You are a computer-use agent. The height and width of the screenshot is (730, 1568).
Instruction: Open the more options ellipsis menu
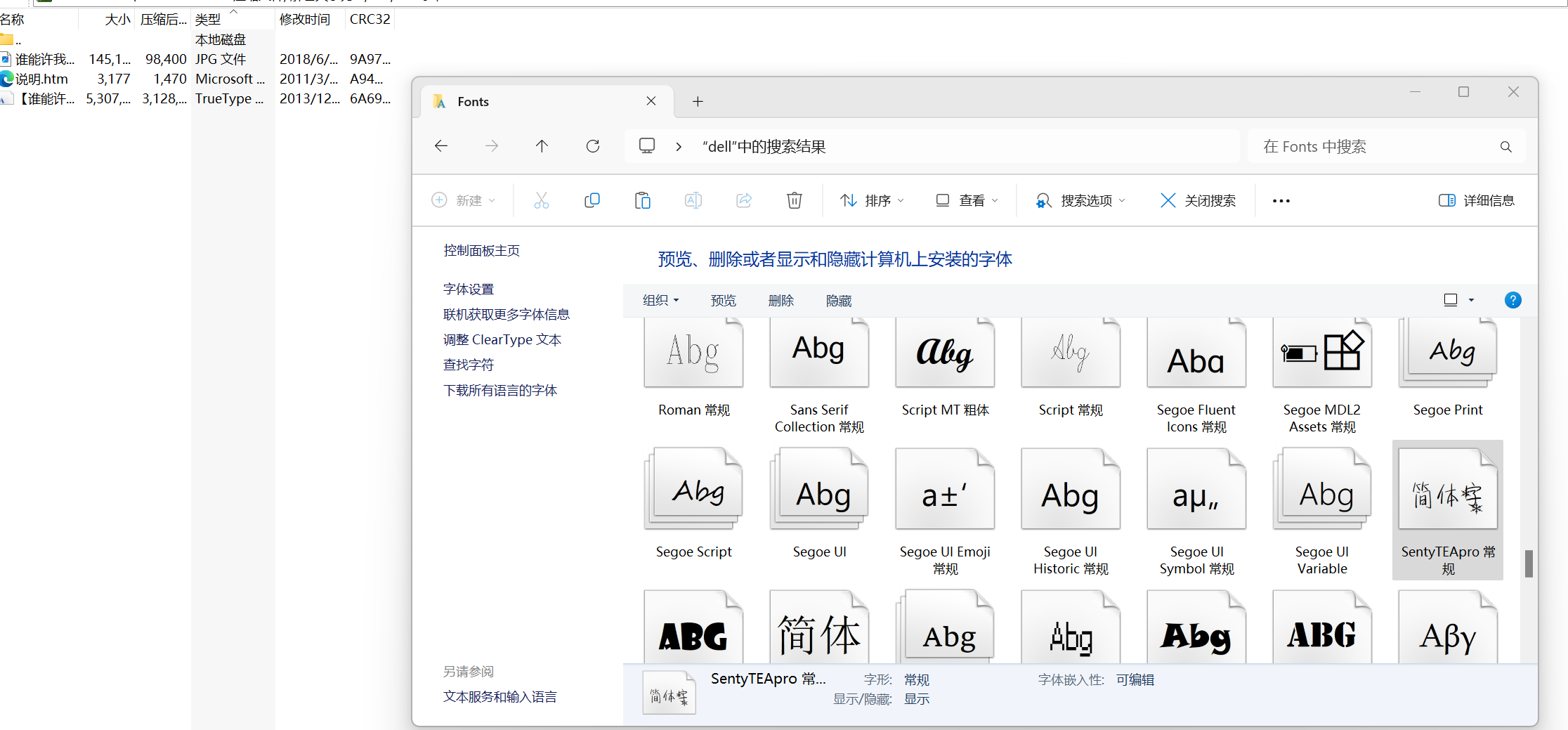(1281, 201)
